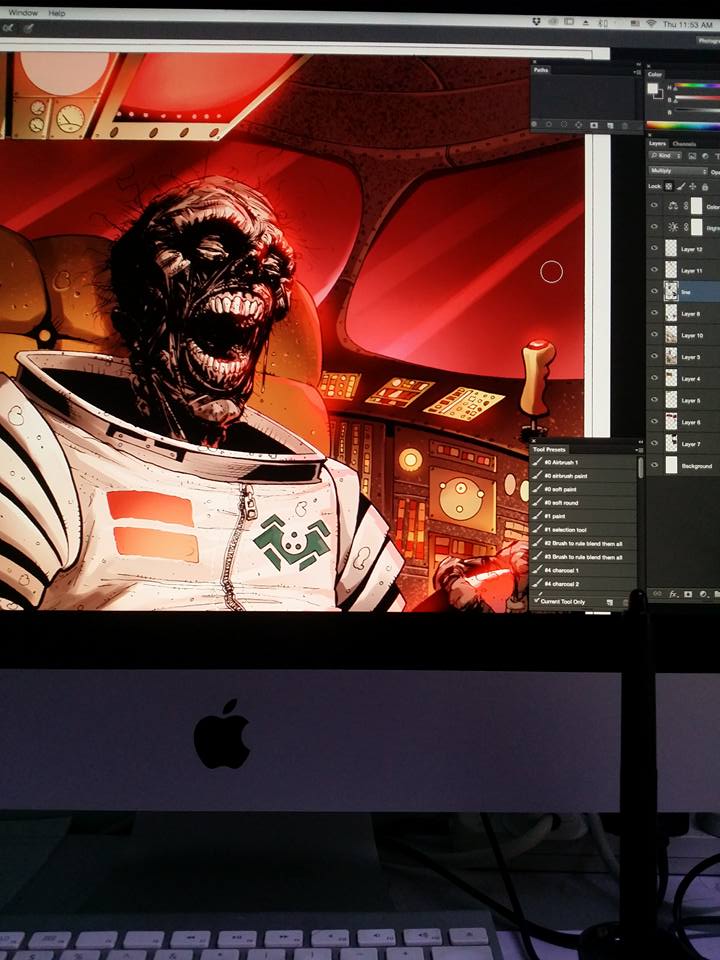Add layer mask icon in Layers panel
Viewport: 720px width, 960px height.
[688, 594]
